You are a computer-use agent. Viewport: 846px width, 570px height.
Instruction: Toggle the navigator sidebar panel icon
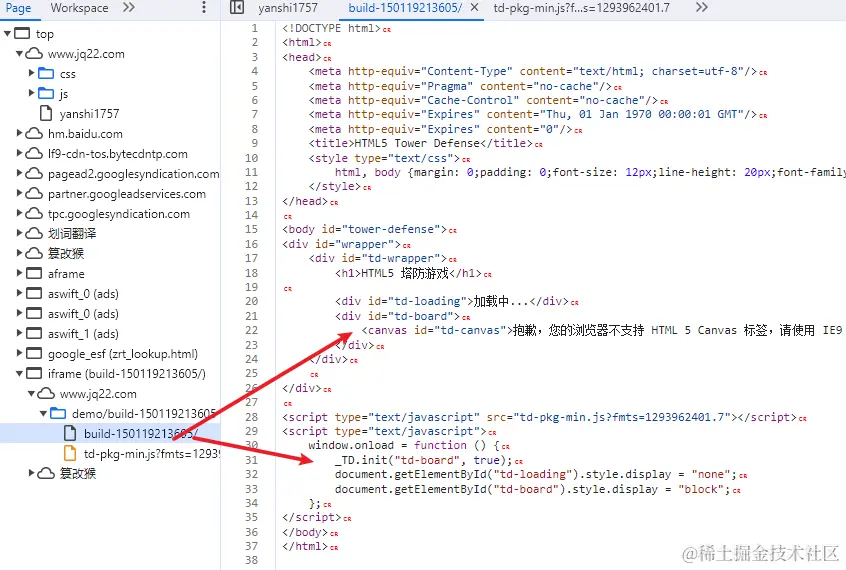coord(237,8)
